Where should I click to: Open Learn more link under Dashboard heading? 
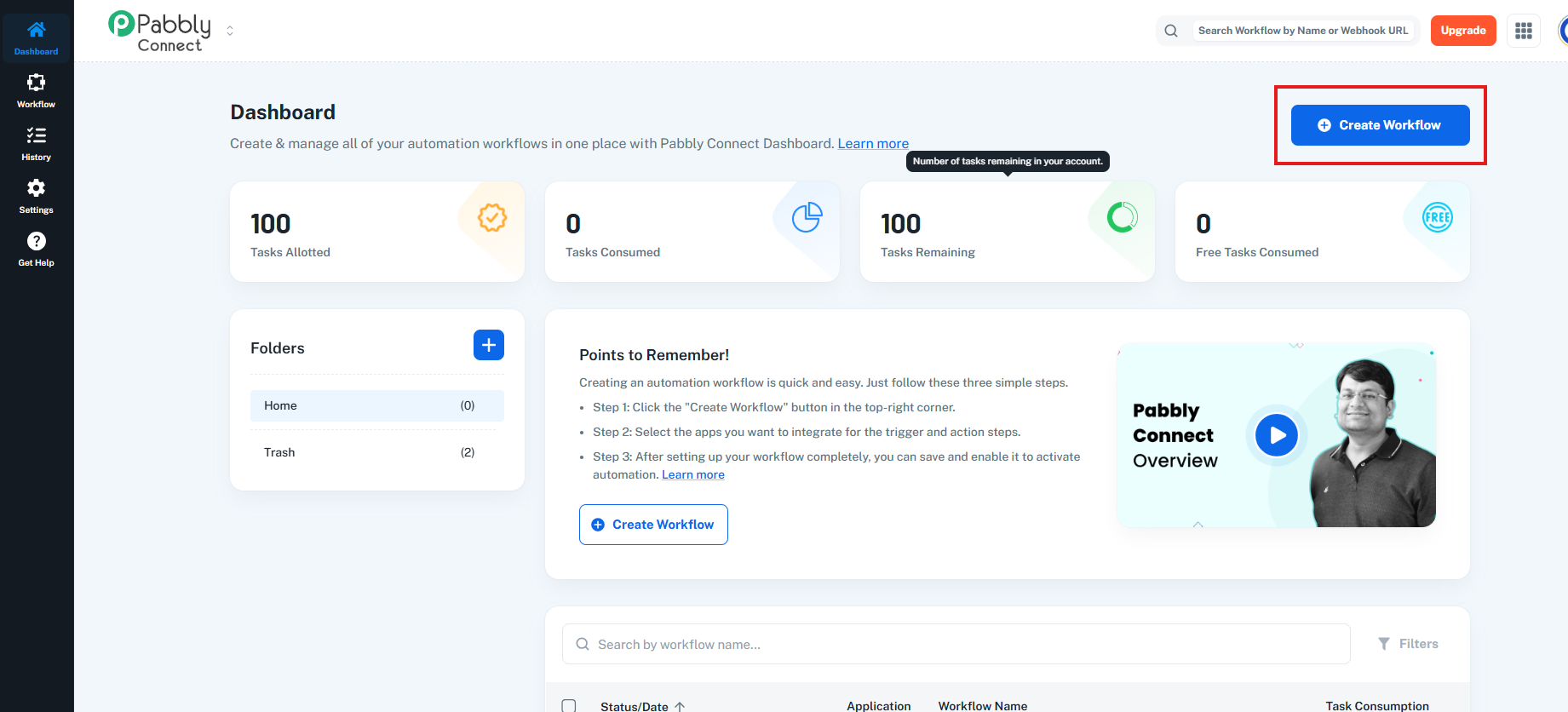(x=873, y=143)
